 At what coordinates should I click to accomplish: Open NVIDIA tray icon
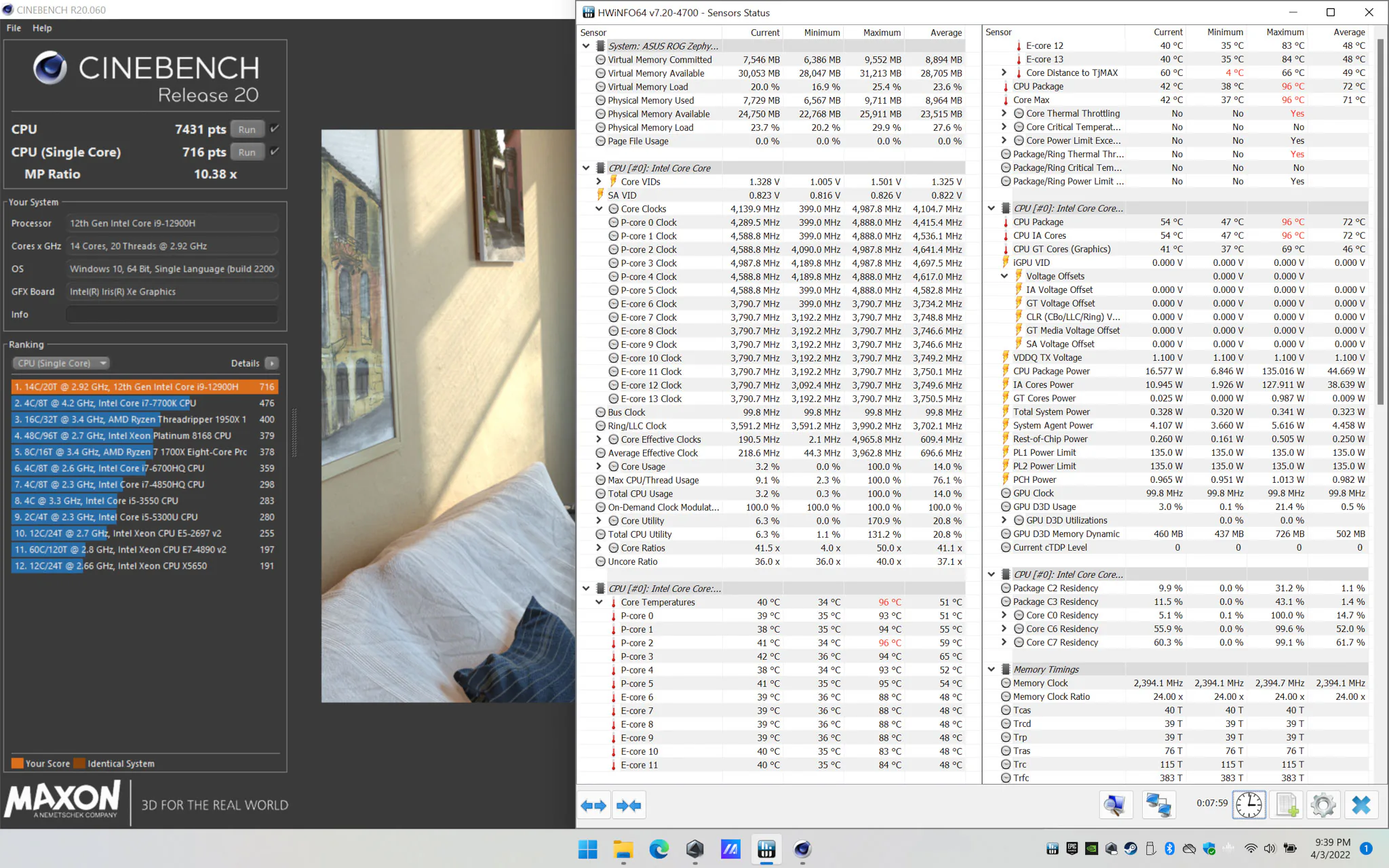point(1092,848)
